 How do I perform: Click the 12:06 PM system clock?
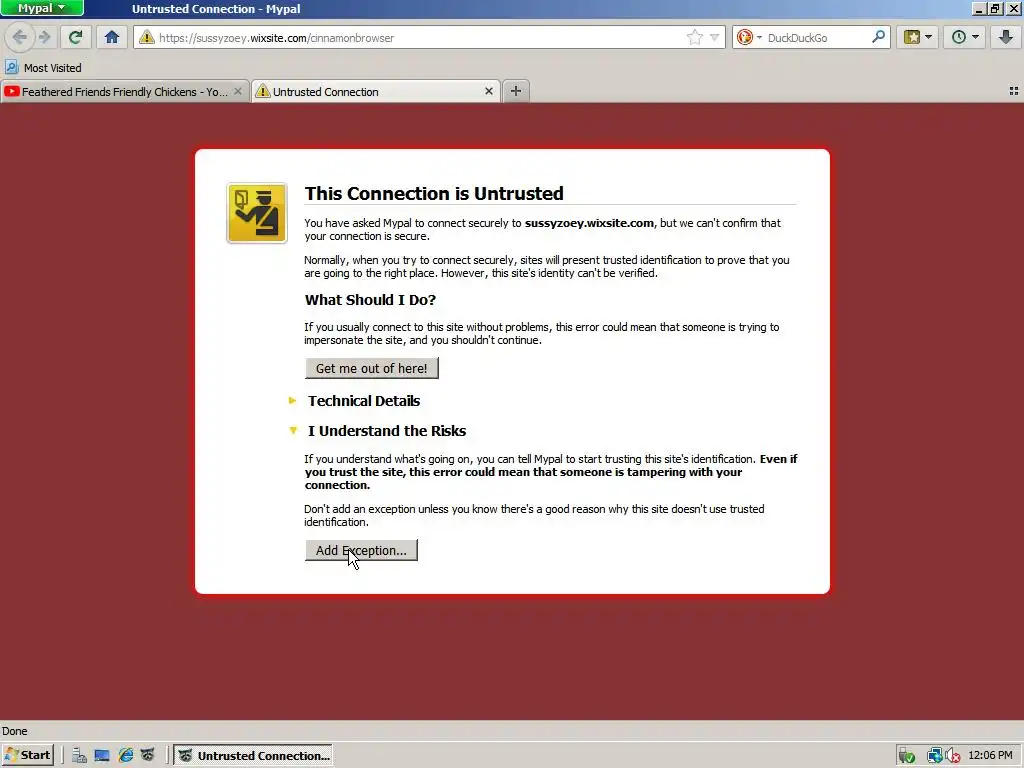tap(990, 756)
